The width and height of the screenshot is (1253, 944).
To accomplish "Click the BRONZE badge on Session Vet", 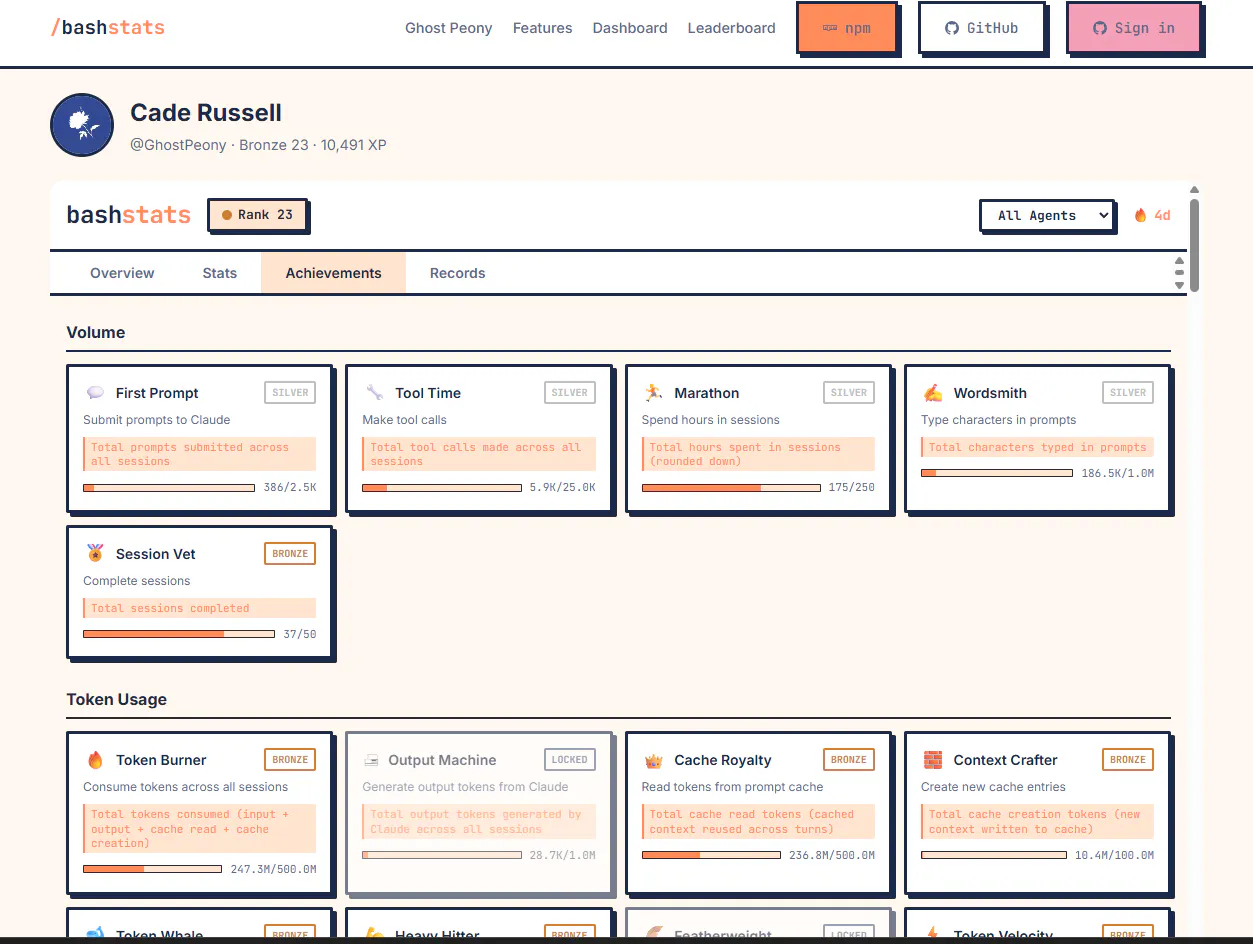I will coord(290,554).
